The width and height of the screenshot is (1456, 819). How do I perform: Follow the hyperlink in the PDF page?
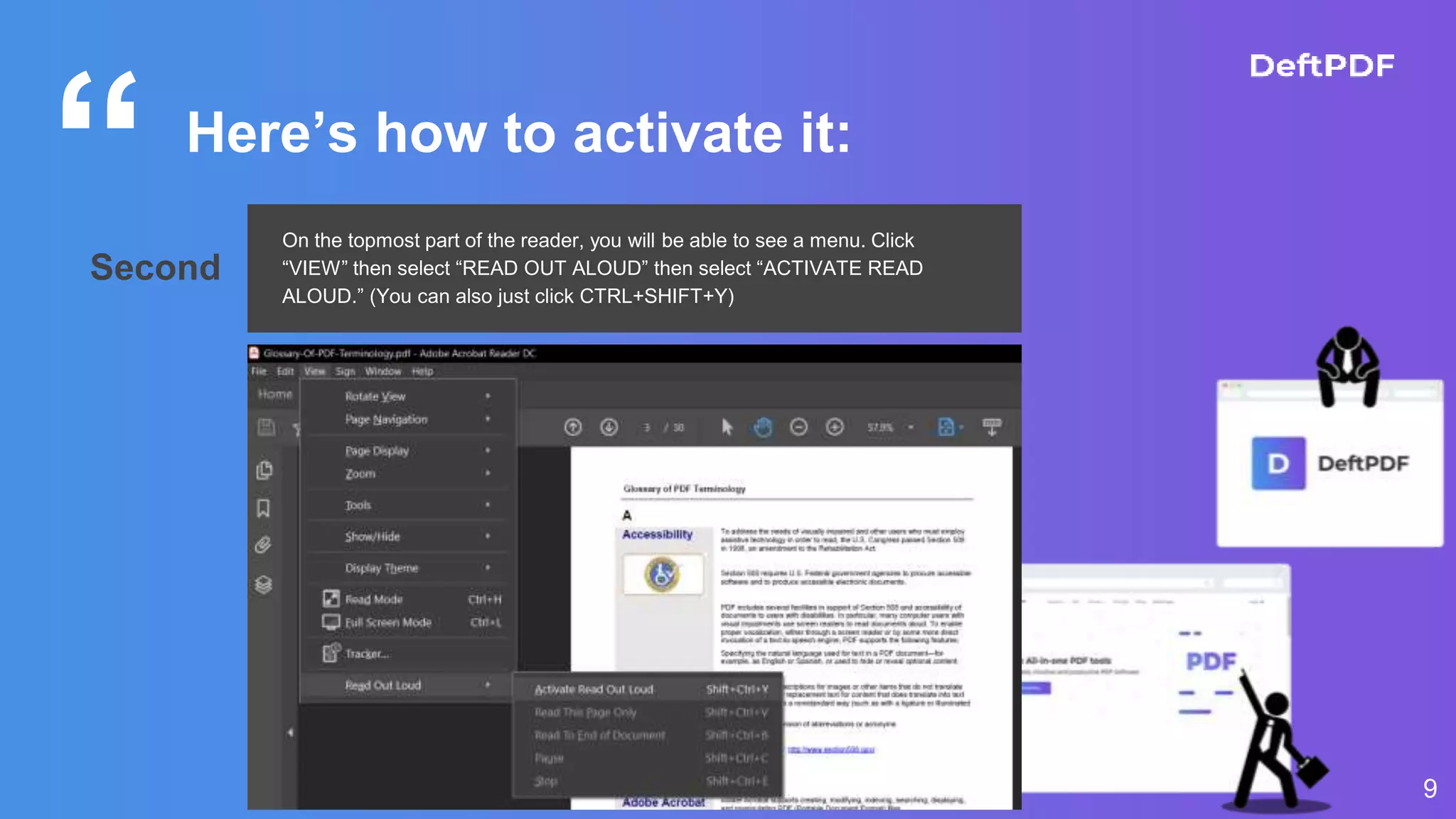click(x=830, y=749)
